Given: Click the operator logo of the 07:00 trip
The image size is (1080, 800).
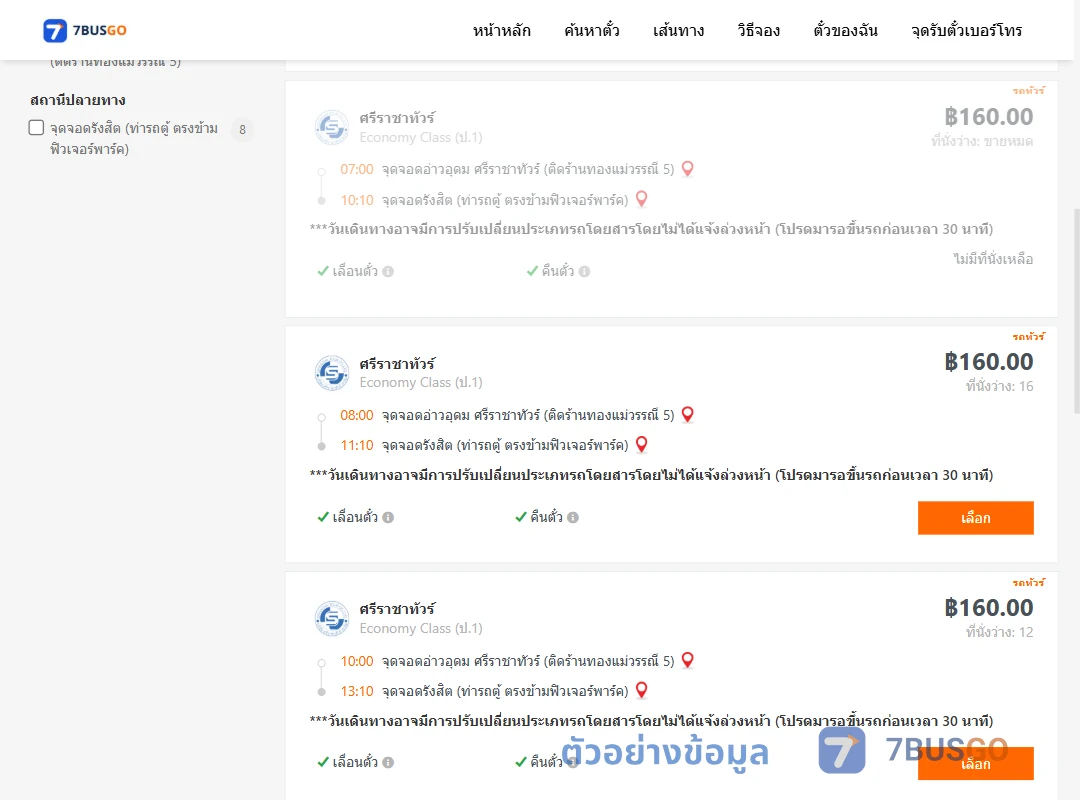Looking at the screenshot, I should point(332,127).
